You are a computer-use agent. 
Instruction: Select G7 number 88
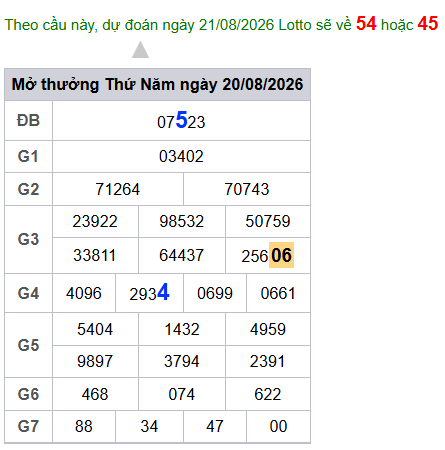[84, 426]
